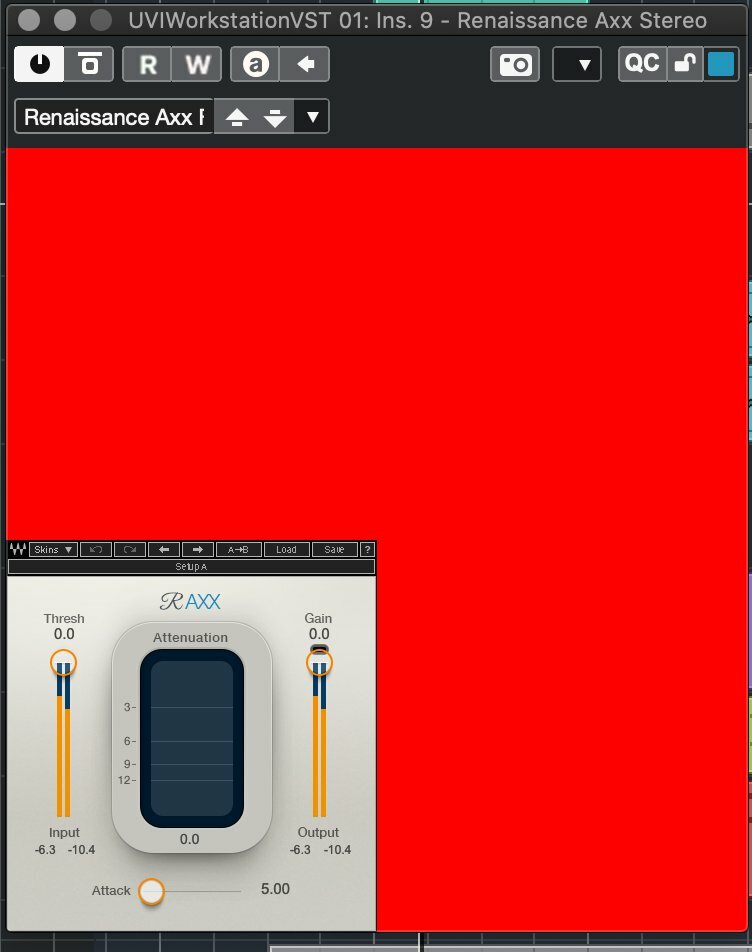This screenshot has width=752, height=952.
Task: Toggle the quick controls lock icon
Action: coord(685,64)
